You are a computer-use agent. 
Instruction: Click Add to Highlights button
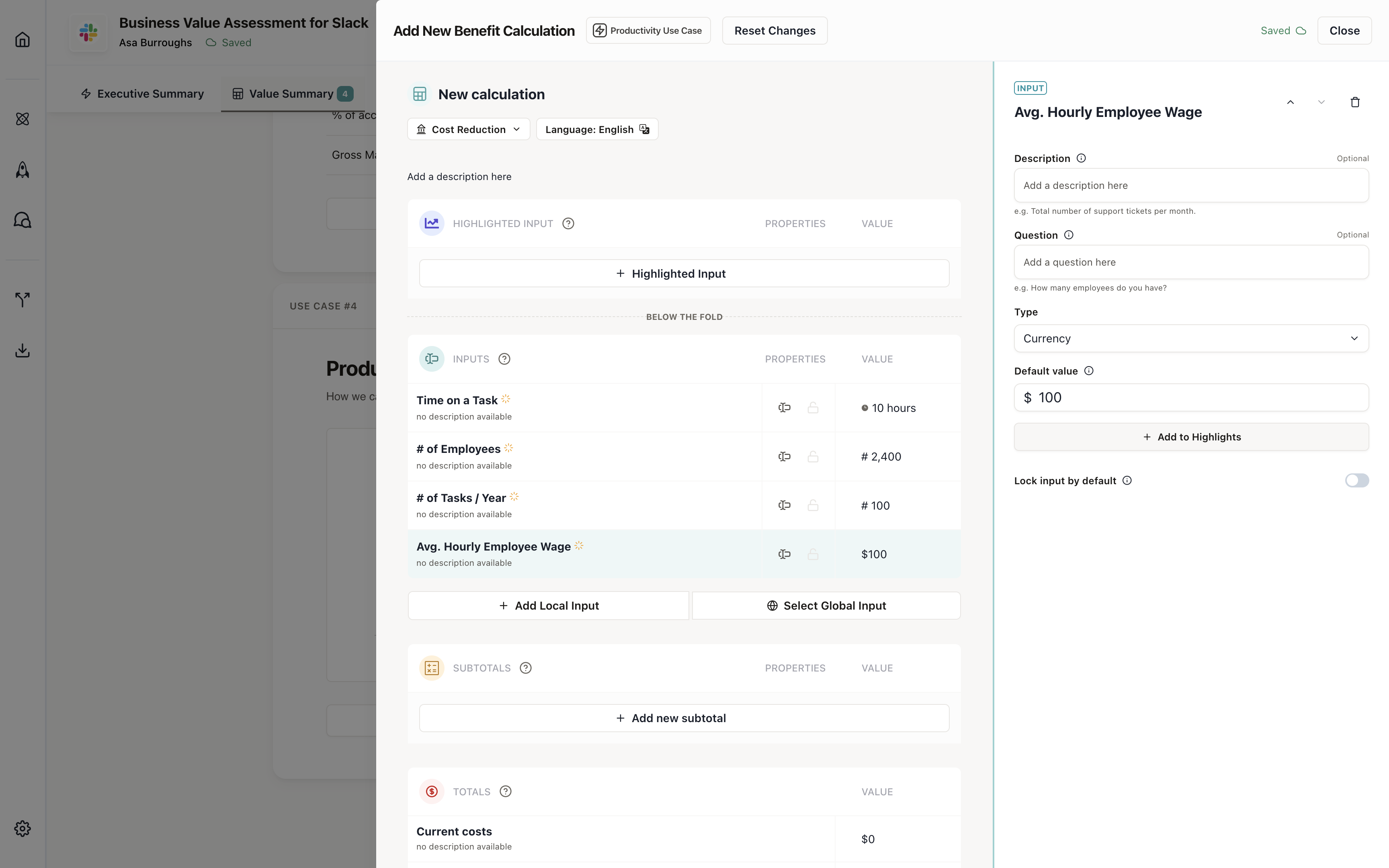pyautogui.click(x=1191, y=437)
